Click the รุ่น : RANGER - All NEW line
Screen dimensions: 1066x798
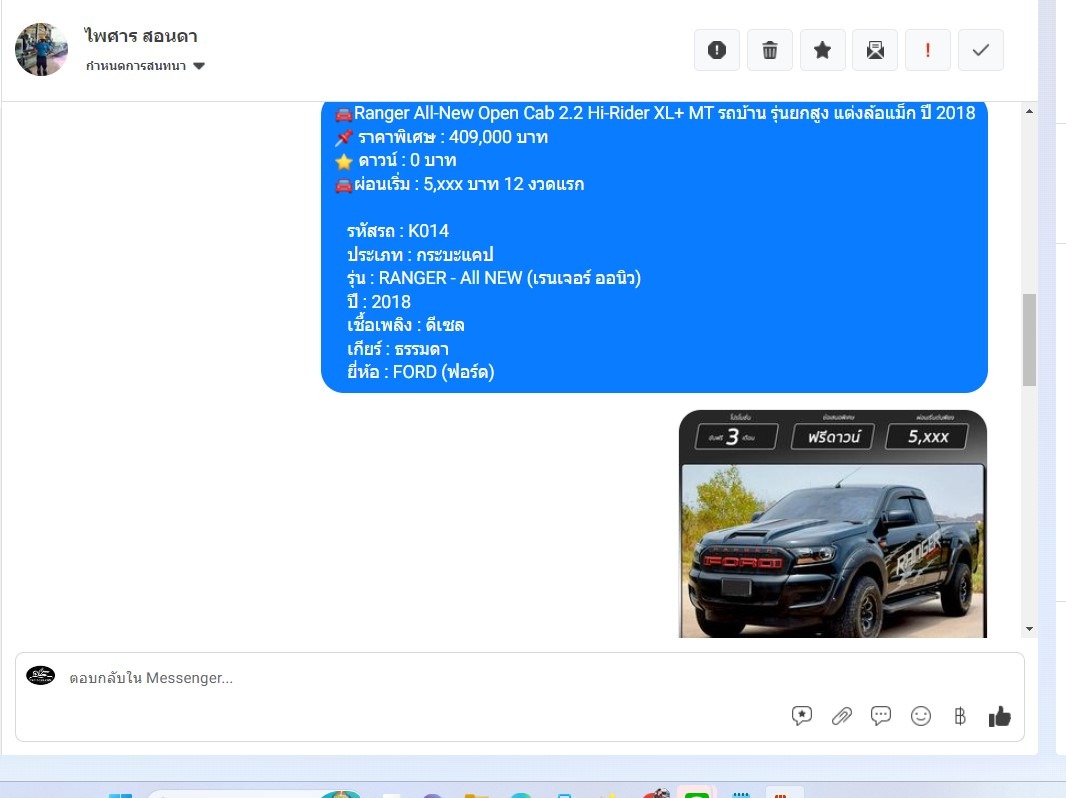click(494, 278)
